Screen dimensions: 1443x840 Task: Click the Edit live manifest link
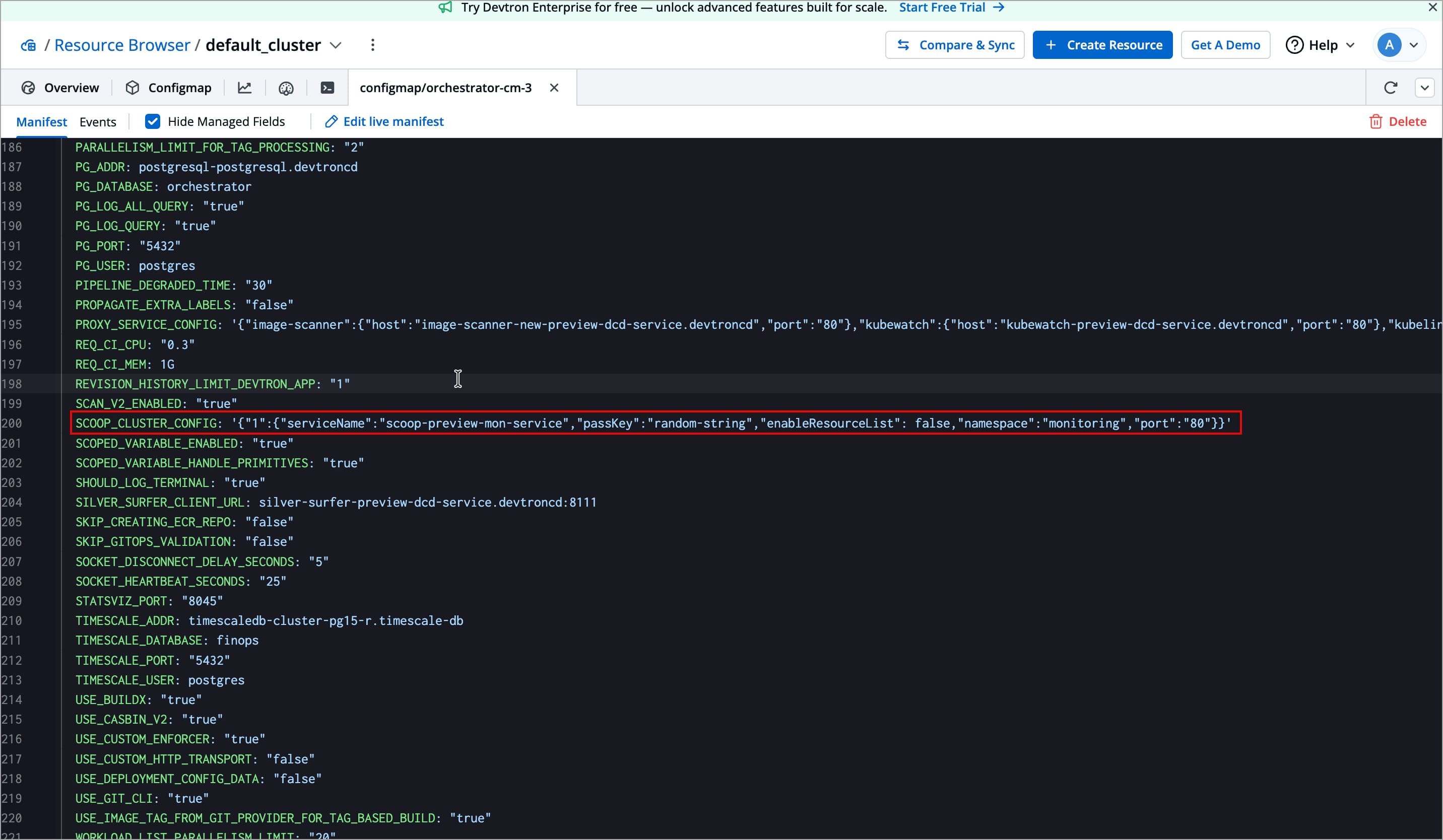click(x=385, y=121)
